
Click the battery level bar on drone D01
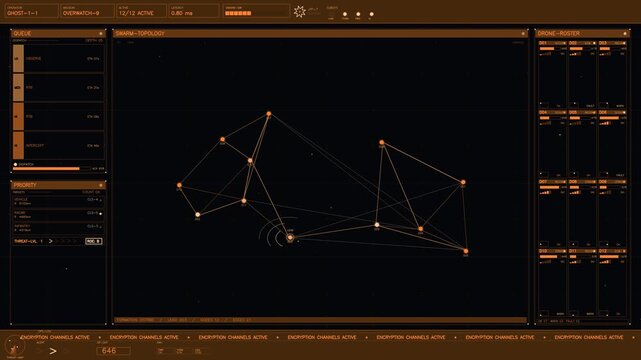point(550,49)
